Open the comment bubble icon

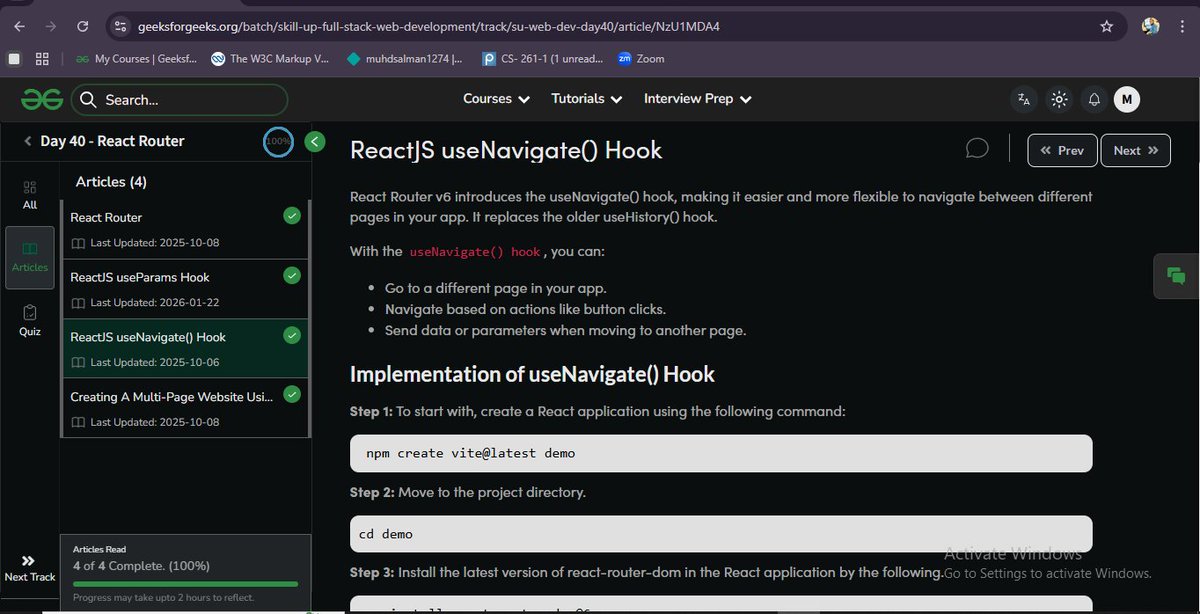977,150
